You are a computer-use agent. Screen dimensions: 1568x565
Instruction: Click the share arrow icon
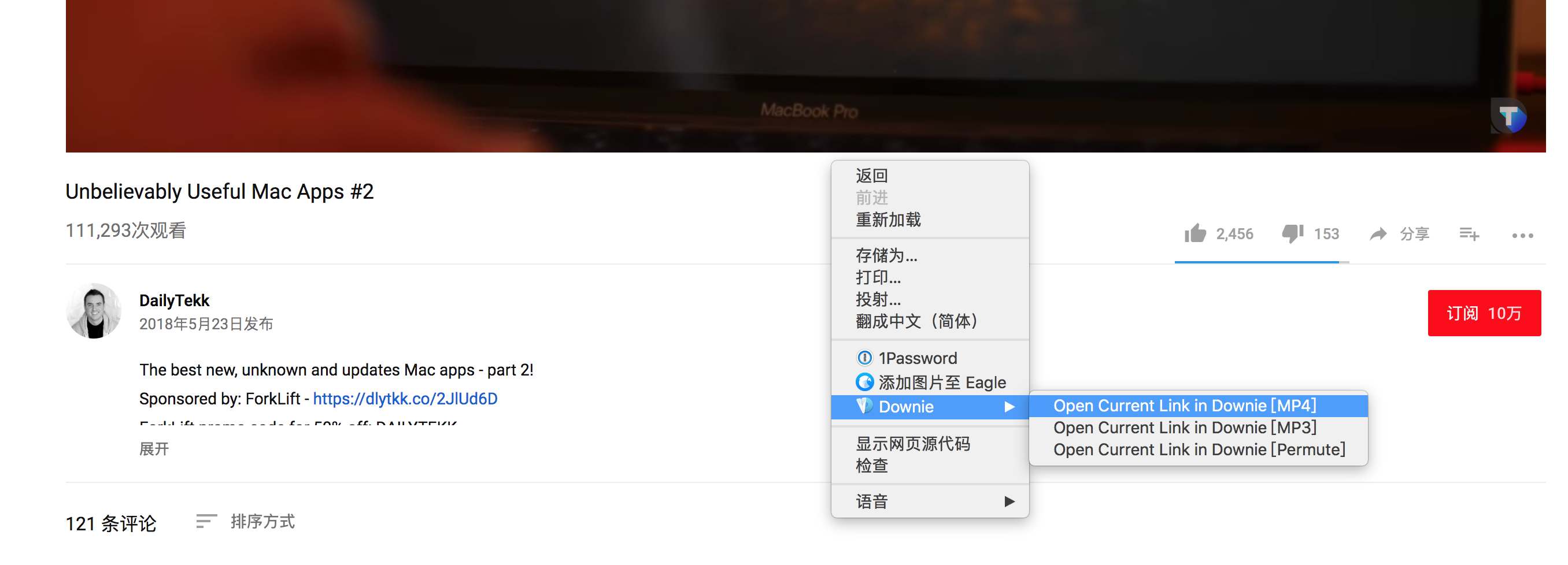pos(1378,234)
